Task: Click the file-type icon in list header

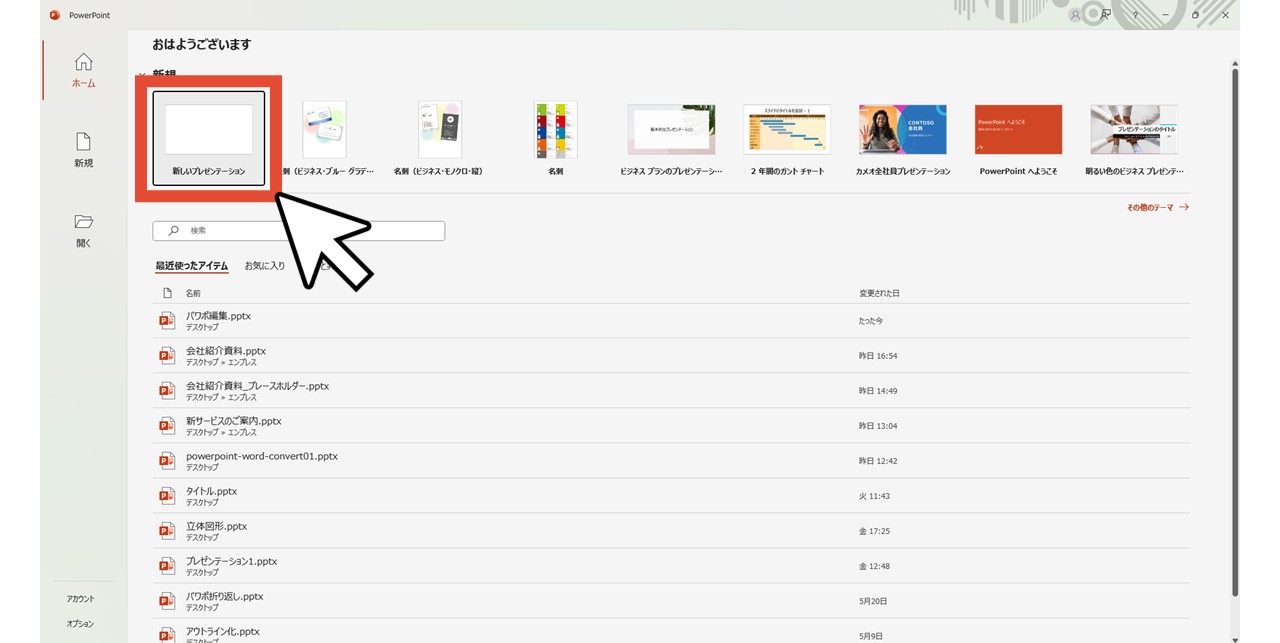Action: point(167,293)
